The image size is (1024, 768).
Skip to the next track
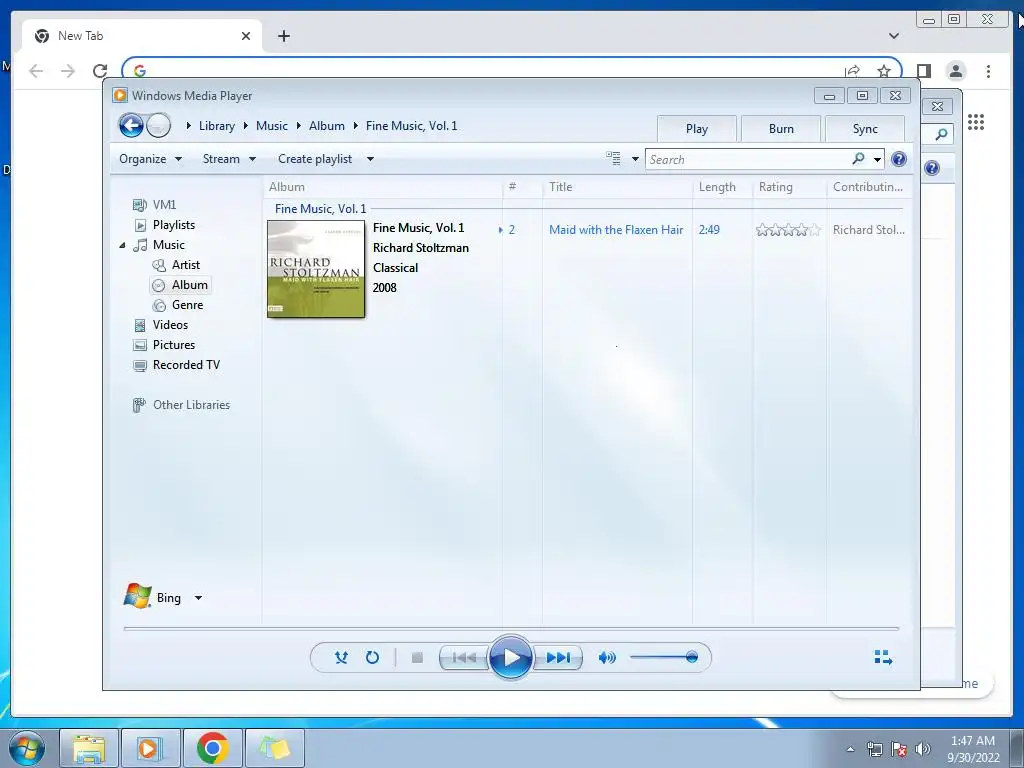coord(558,658)
